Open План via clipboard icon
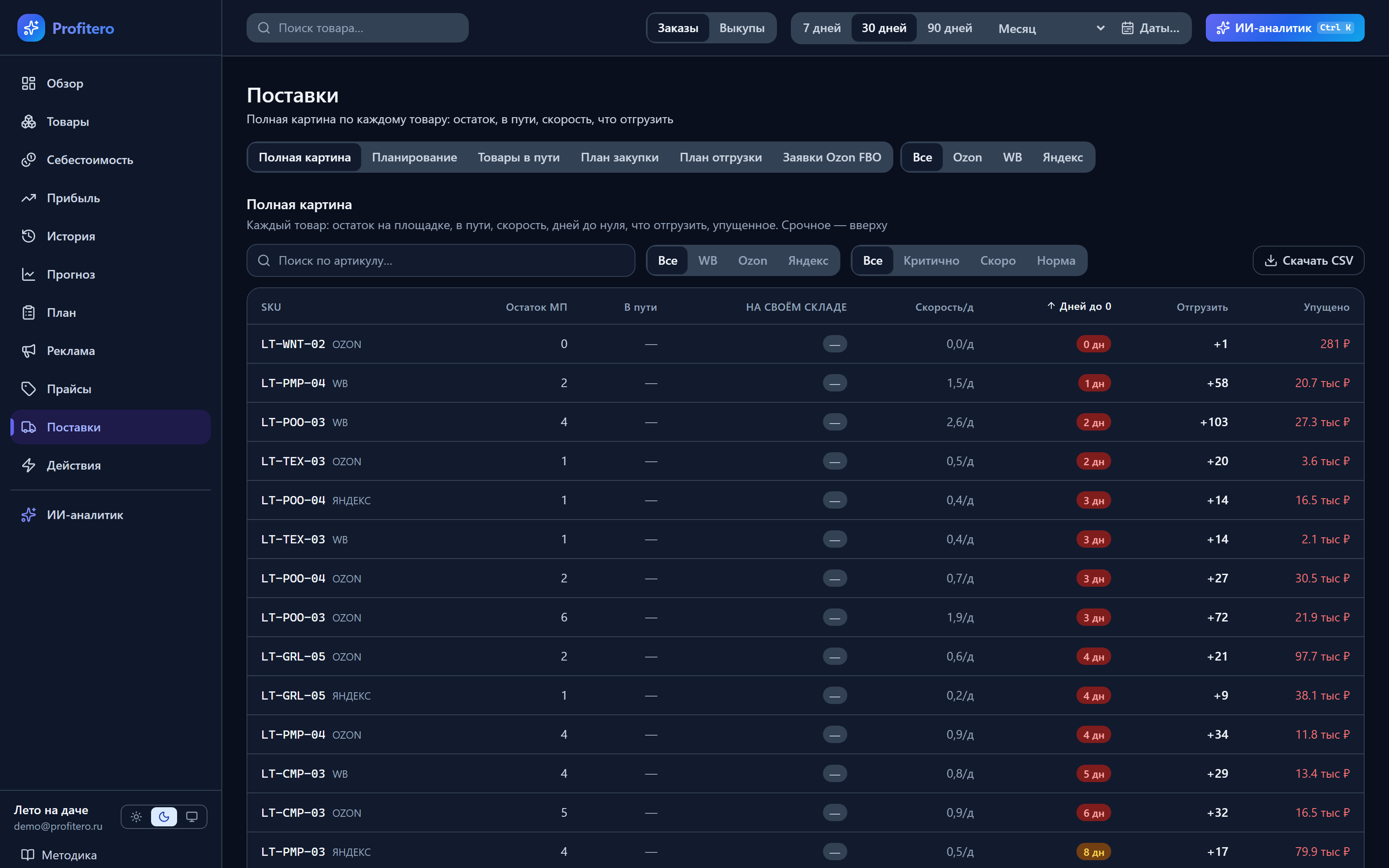This screenshot has height=868, width=1389. [x=29, y=312]
